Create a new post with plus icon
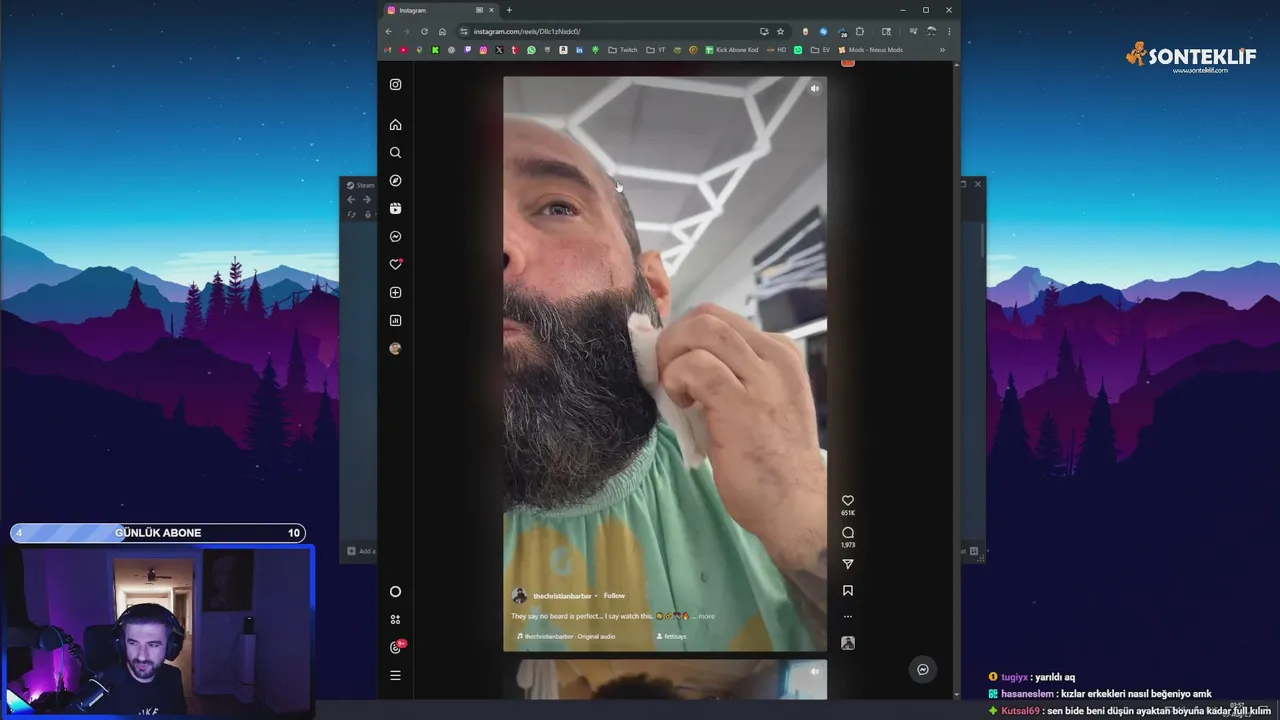1280x720 pixels. (395, 293)
